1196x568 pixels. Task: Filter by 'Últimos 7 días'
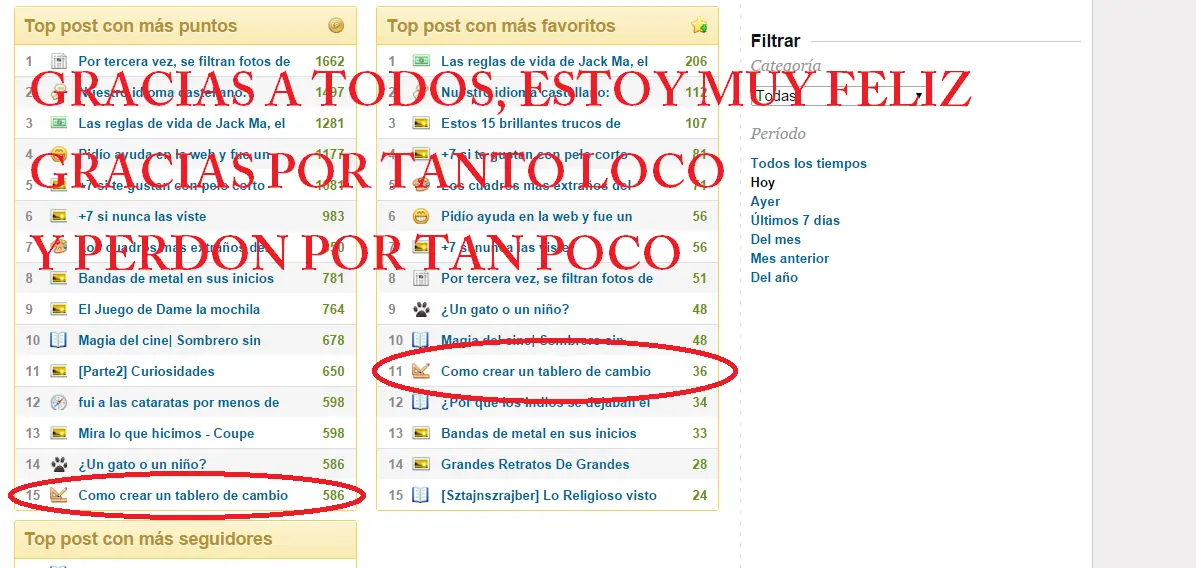pos(795,220)
